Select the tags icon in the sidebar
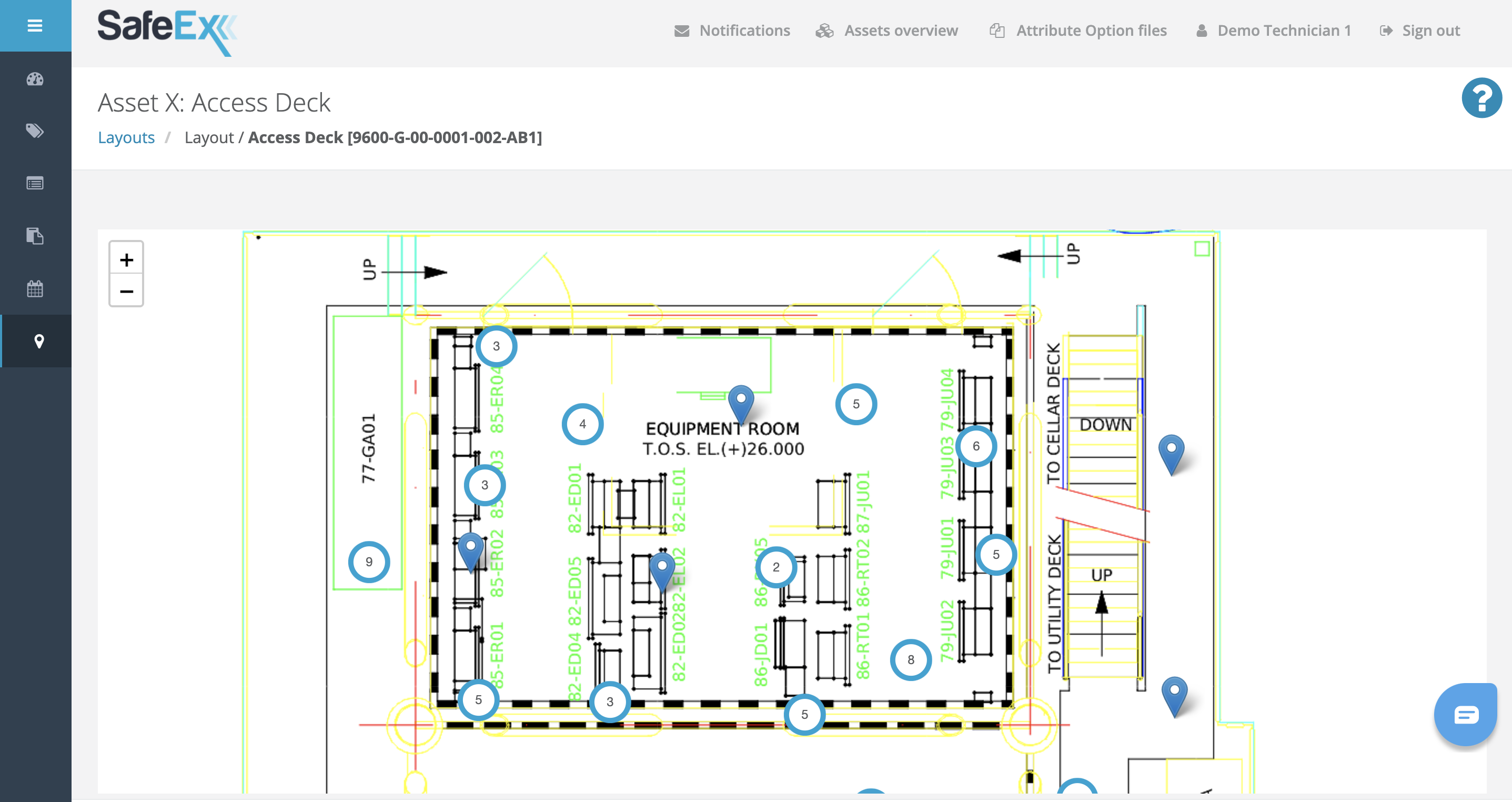 35,131
